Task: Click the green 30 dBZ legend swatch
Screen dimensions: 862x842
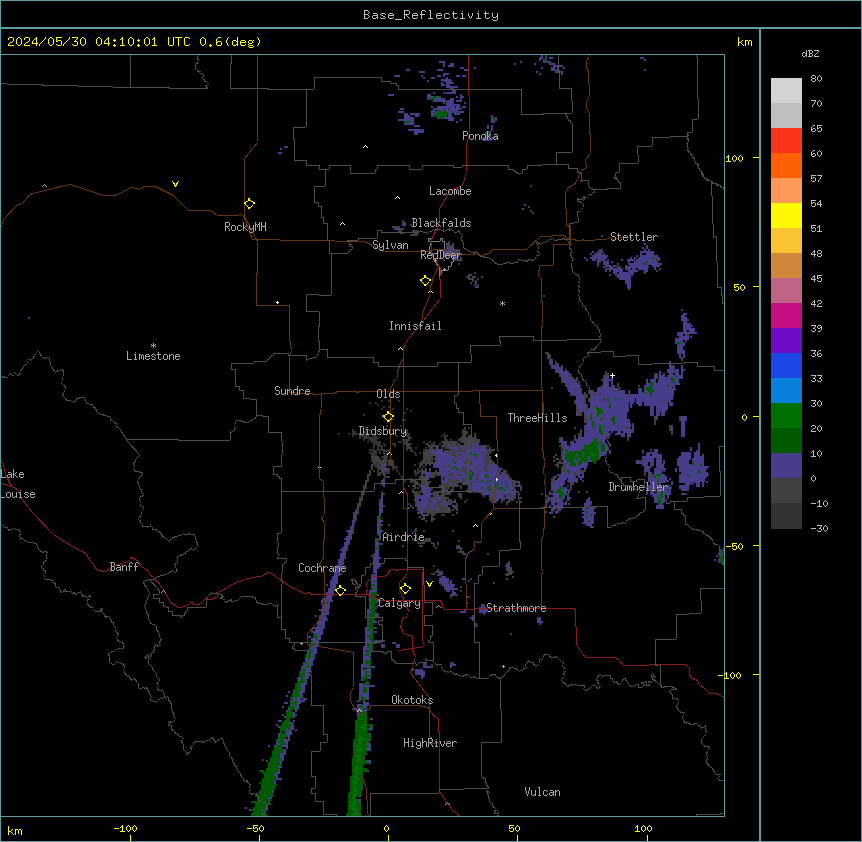Action: [786, 416]
